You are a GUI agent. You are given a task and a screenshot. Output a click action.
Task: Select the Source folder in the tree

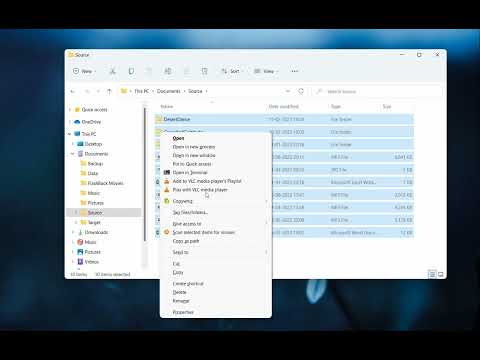94,213
